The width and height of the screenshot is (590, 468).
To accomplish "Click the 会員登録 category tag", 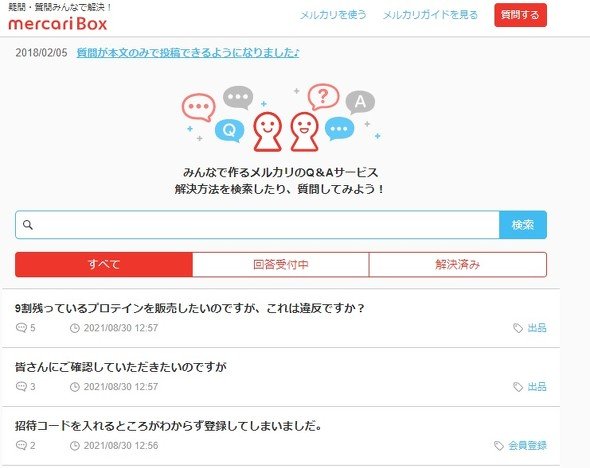I will [x=528, y=446].
